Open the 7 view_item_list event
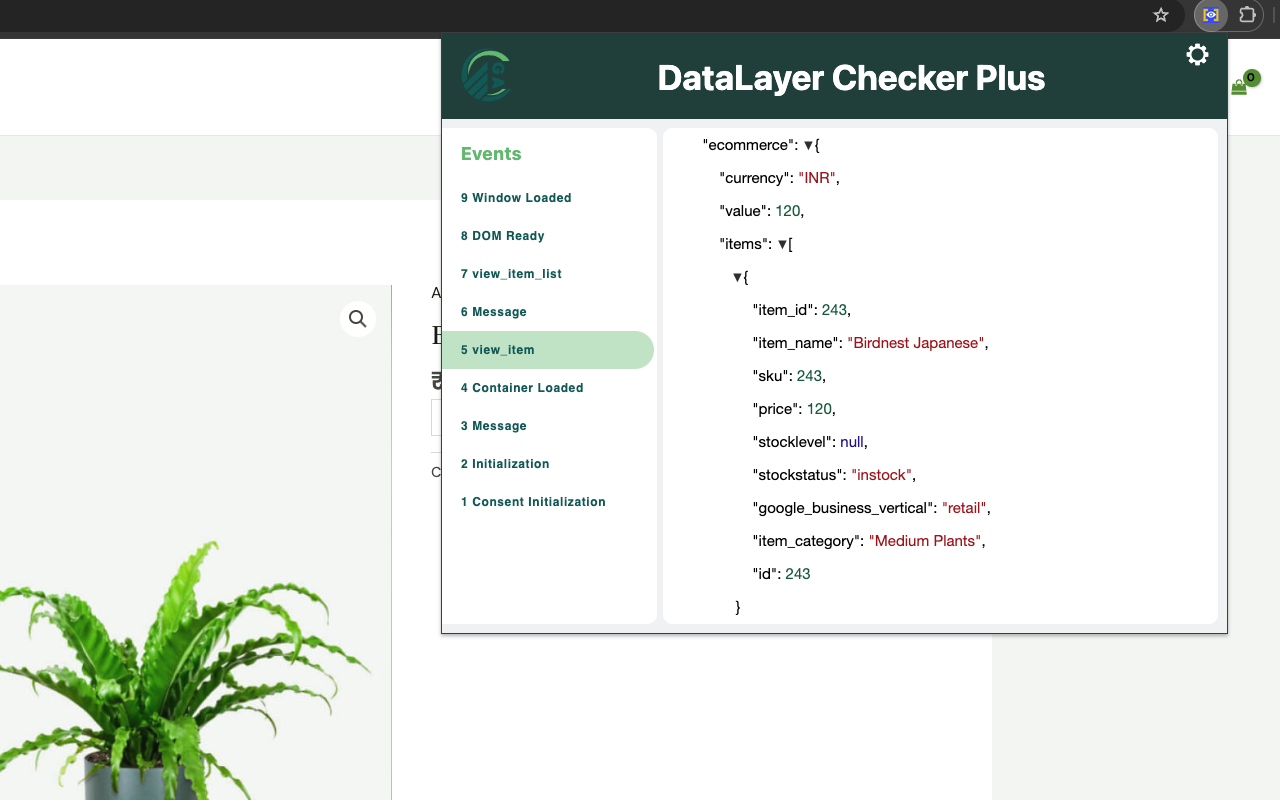Screen dimensions: 1280x800 tap(511, 273)
